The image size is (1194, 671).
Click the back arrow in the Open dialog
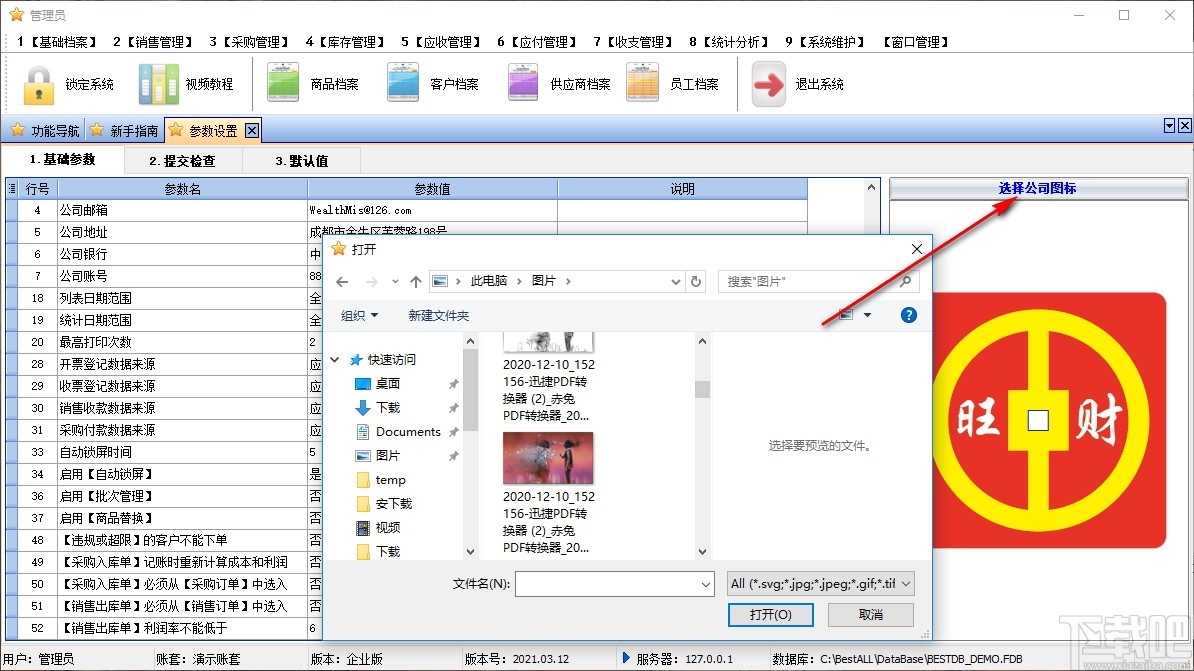tap(341, 281)
